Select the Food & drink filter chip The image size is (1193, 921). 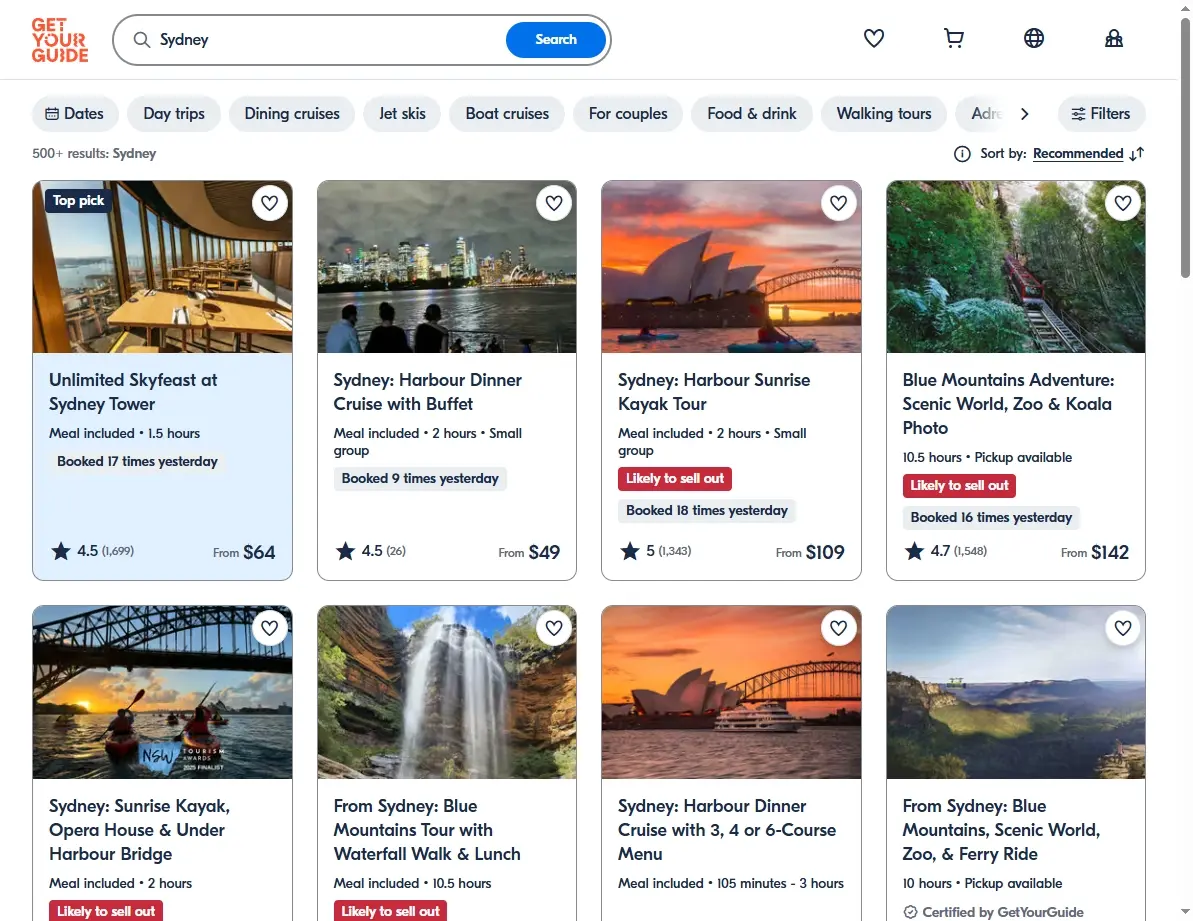coord(752,113)
